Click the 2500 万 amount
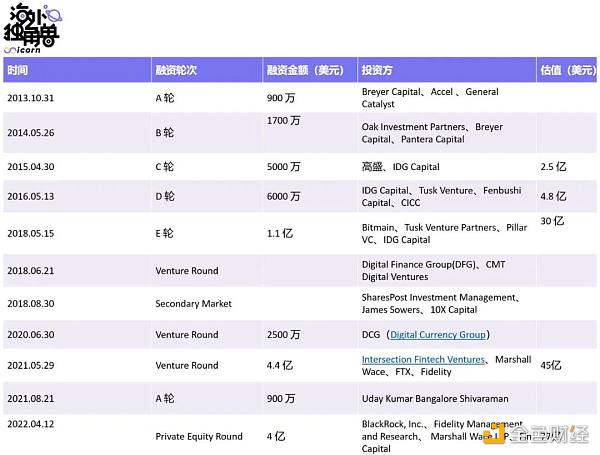Viewport: 600px width, 455px height. [284, 334]
